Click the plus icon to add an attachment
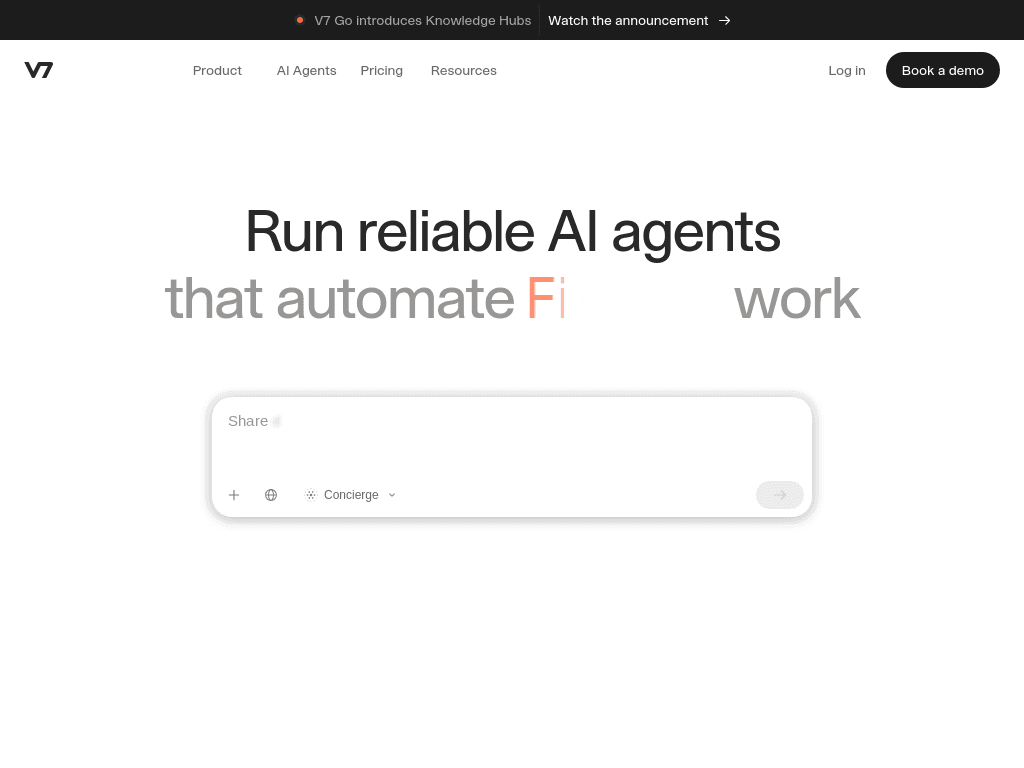The width and height of the screenshot is (1024, 768). 234,495
